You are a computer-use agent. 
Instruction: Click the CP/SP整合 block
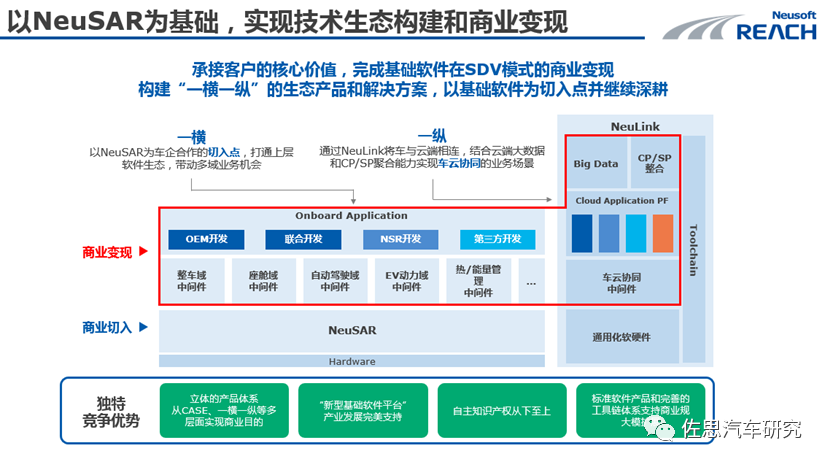[654, 163]
